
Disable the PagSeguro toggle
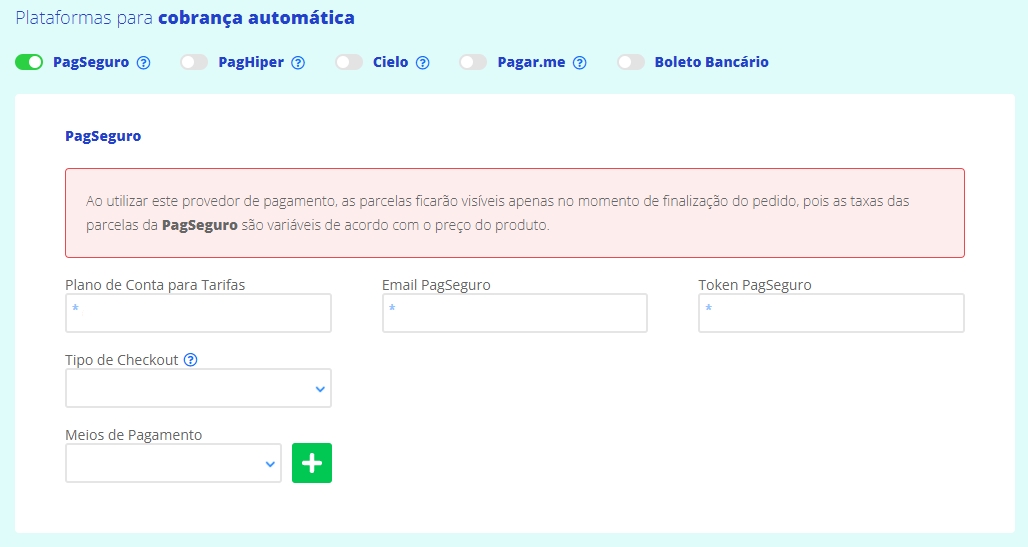tap(29, 62)
